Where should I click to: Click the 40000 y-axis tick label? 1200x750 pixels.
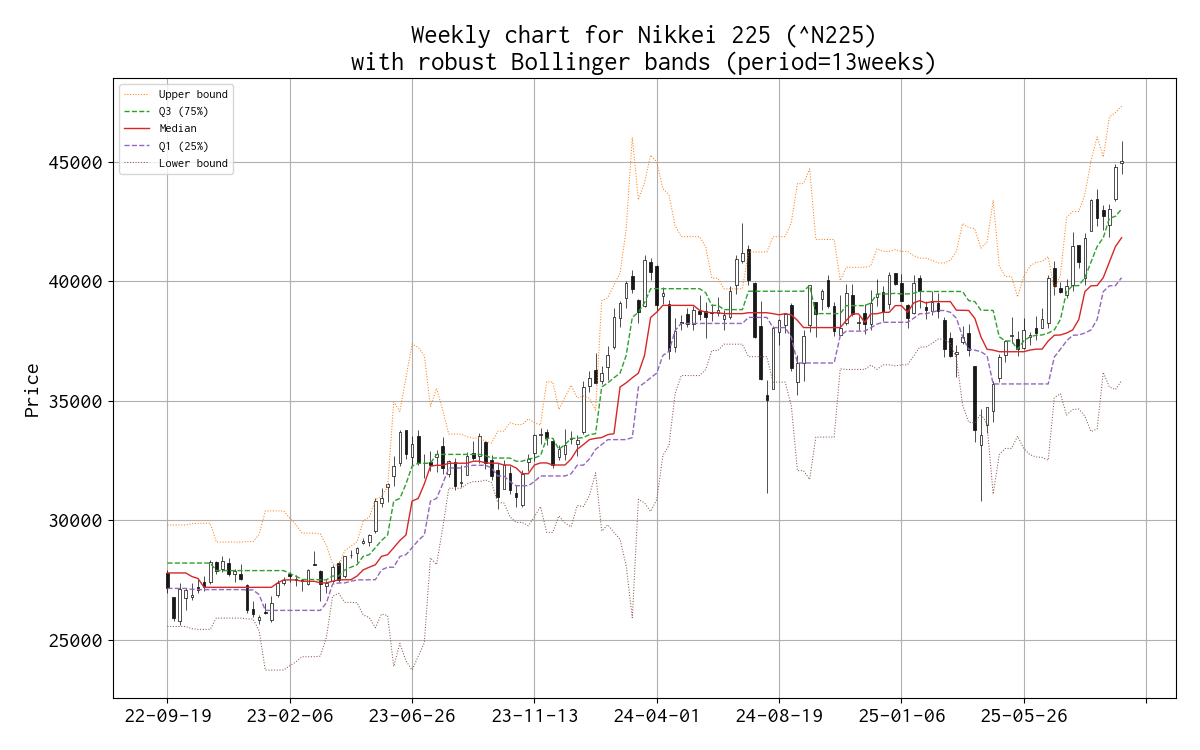(x=76, y=282)
